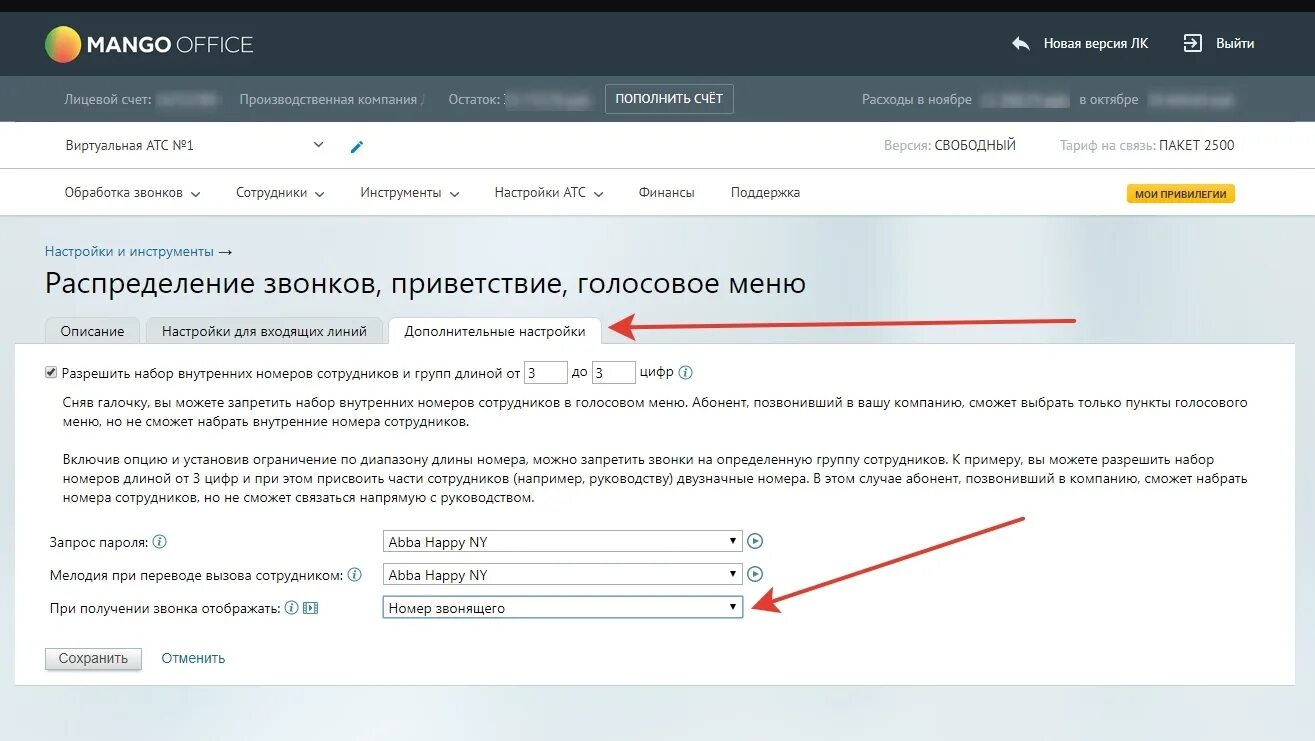
Task: Open Запрос пароля dropdown
Action: 563,541
